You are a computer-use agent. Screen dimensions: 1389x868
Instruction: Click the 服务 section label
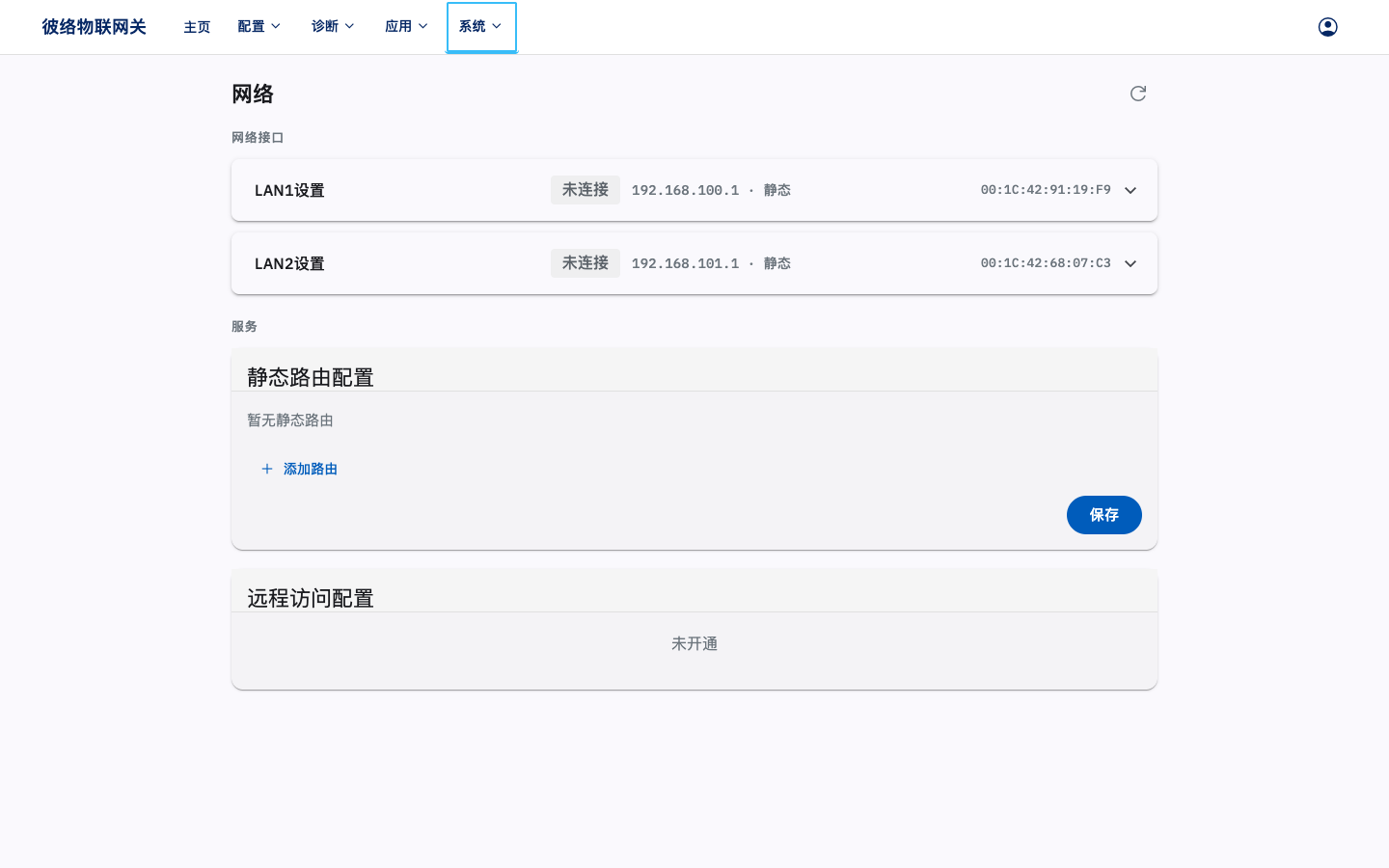[x=244, y=327]
